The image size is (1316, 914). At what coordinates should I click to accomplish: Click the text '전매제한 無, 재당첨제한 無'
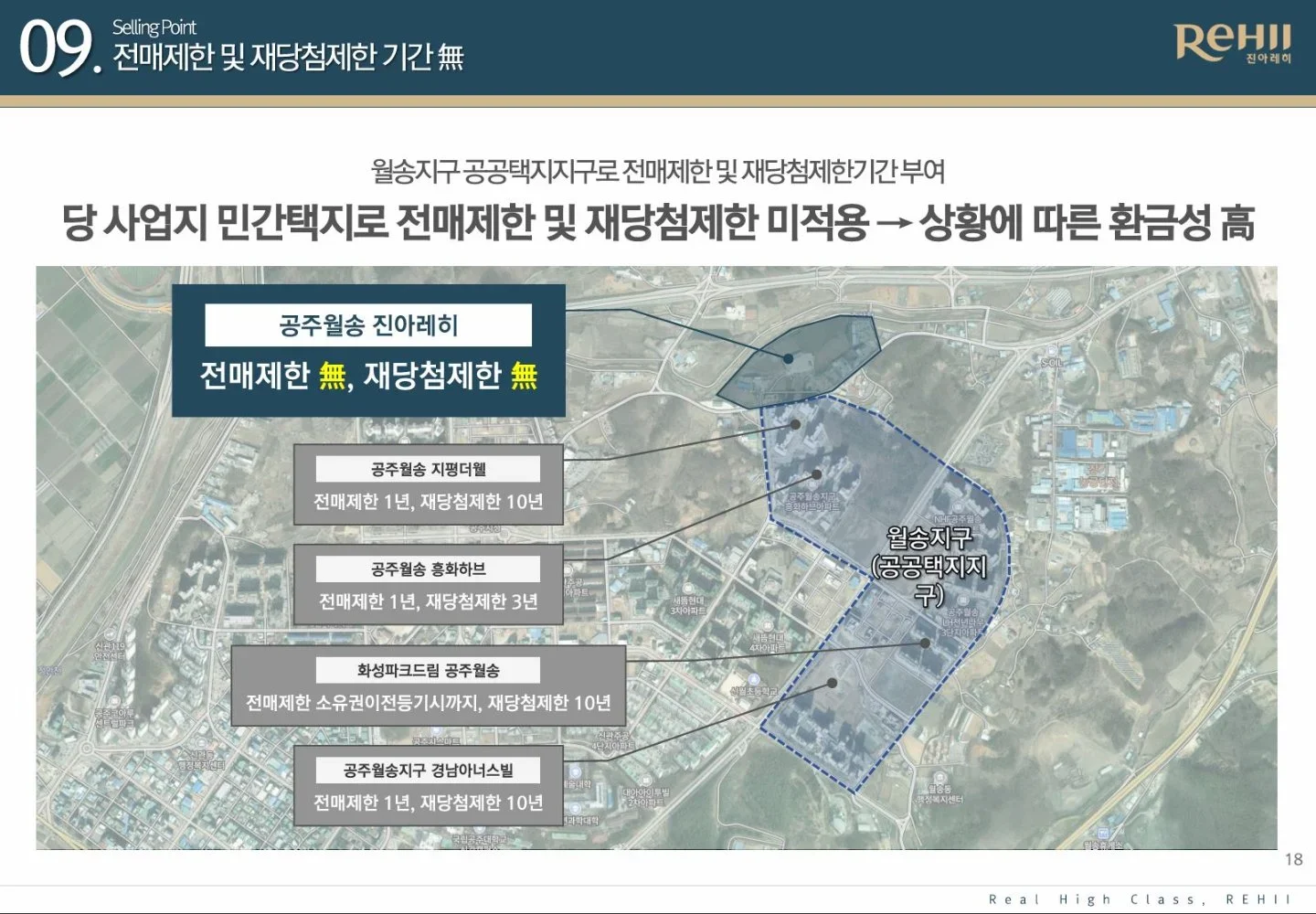(x=368, y=375)
